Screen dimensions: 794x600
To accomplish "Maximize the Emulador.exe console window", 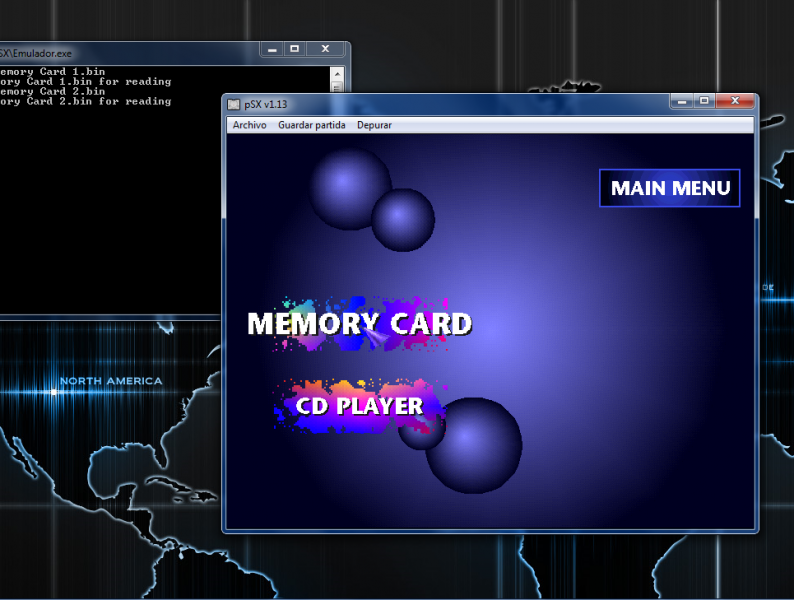I will 294,49.
